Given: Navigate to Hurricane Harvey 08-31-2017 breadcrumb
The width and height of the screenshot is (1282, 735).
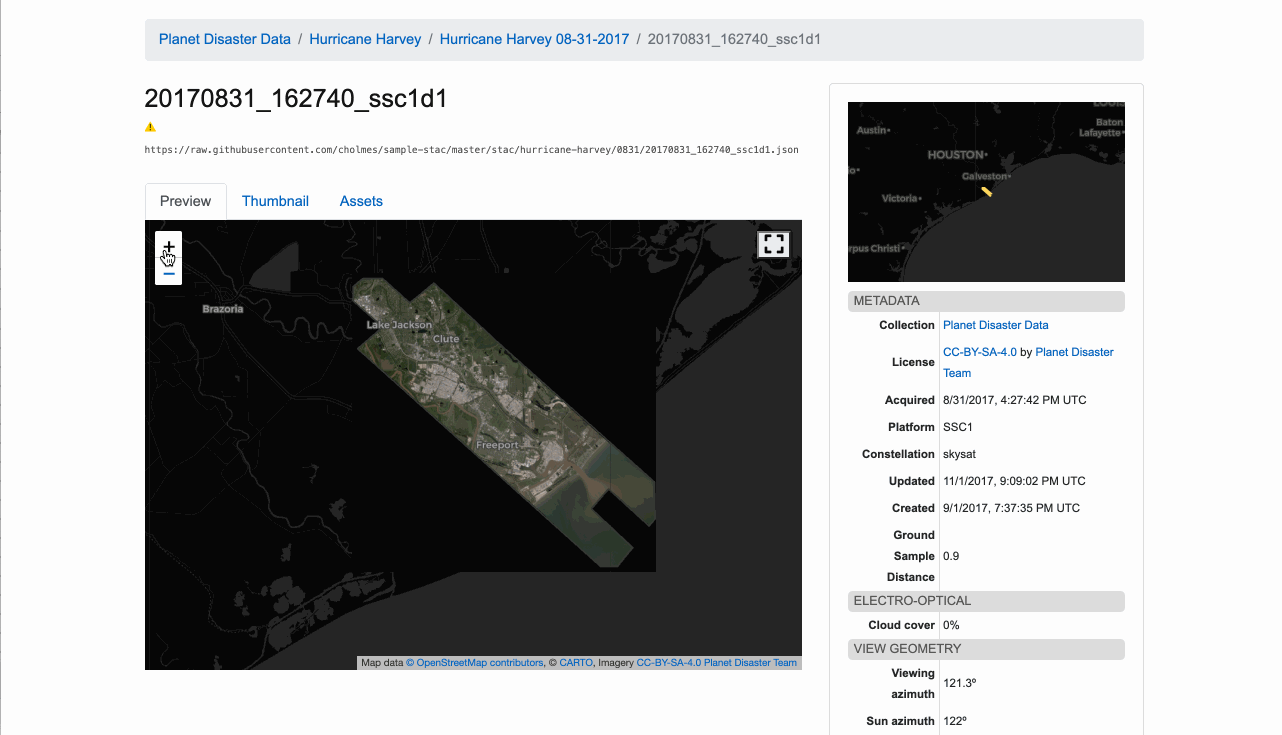Looking at the screenshot, I should point(534,39).
